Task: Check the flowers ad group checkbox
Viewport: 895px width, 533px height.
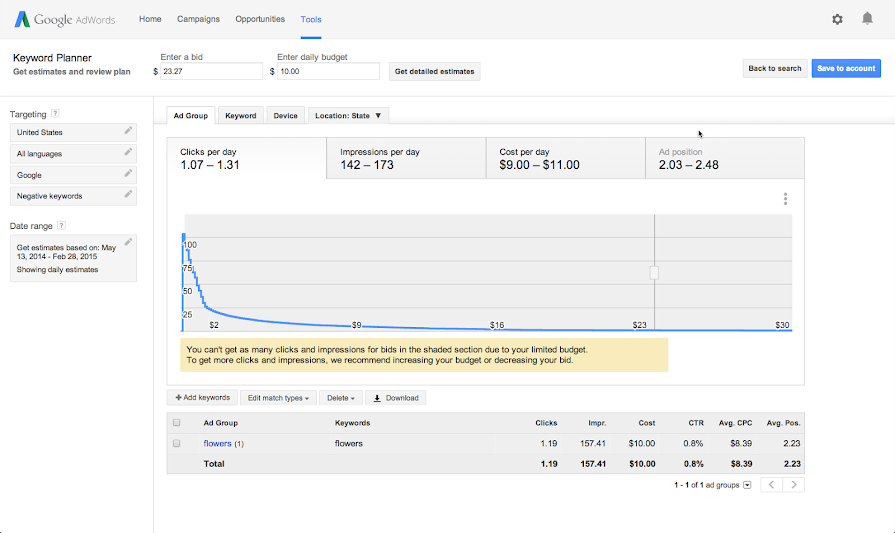Action: point(177,443)
